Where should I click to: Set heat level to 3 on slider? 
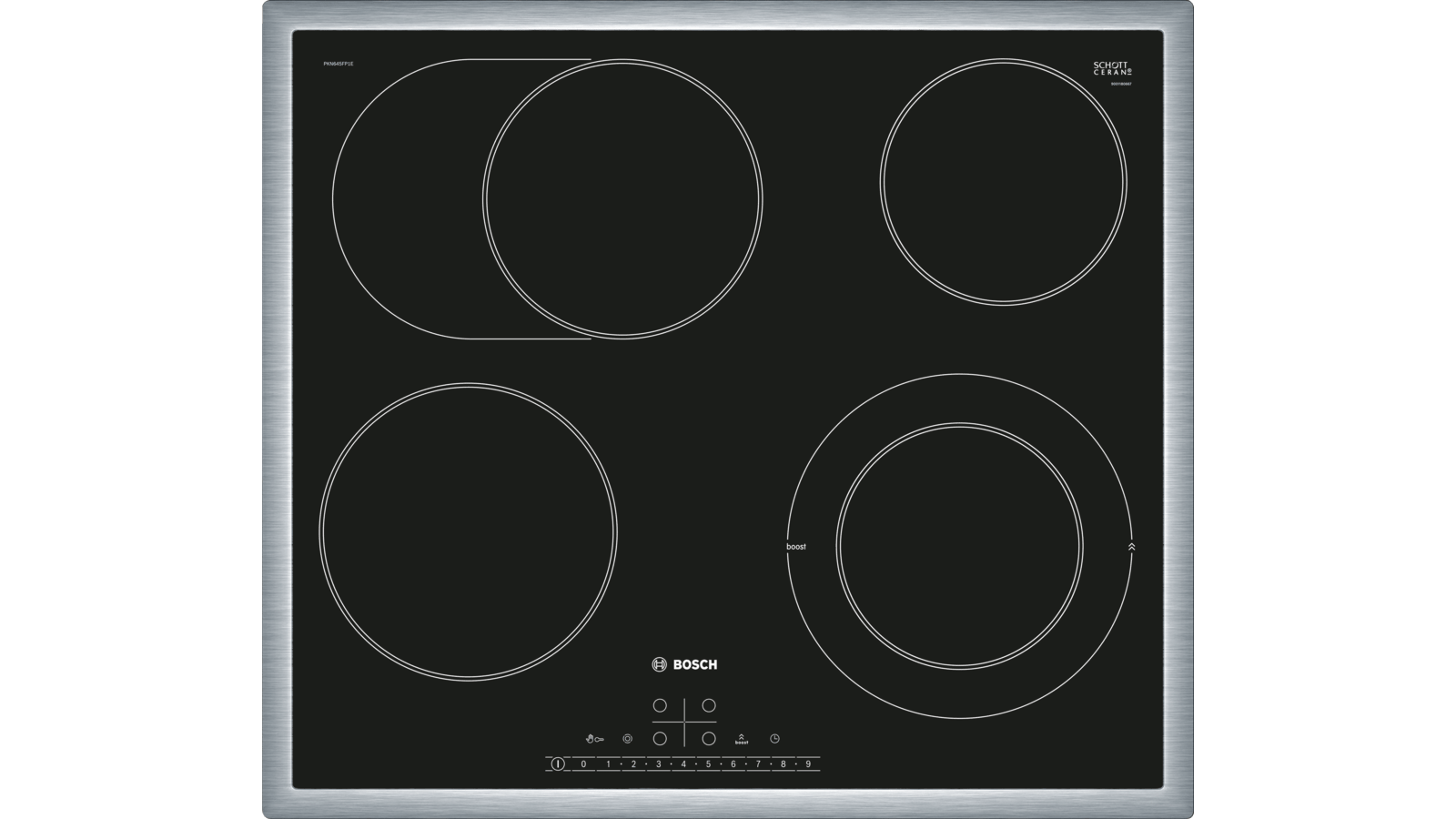click(x=658, y=763)
